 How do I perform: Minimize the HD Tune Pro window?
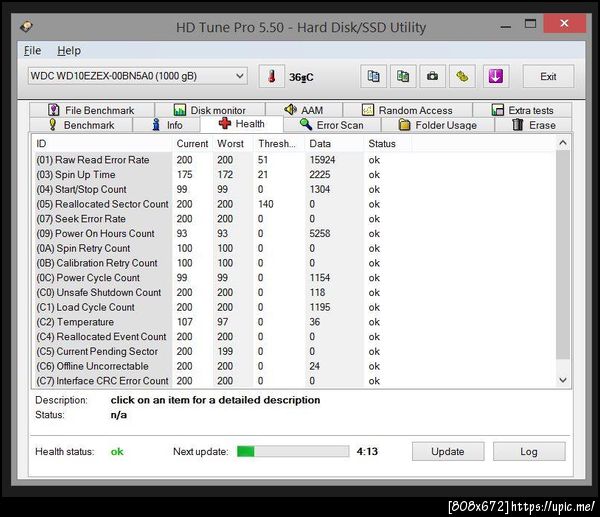point(505,26)
